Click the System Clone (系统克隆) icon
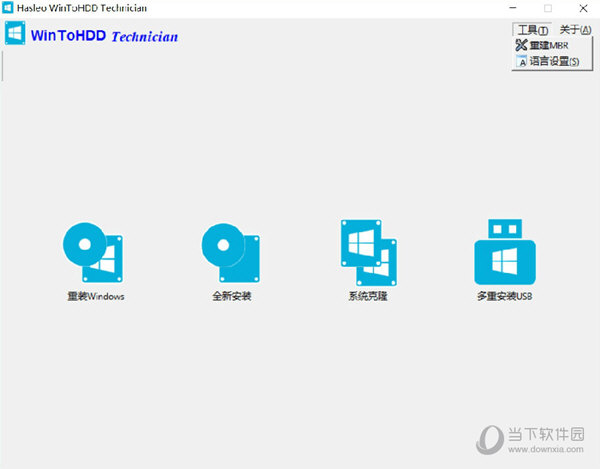The height and width of the screenshot is (469, 600). (368, 250)
